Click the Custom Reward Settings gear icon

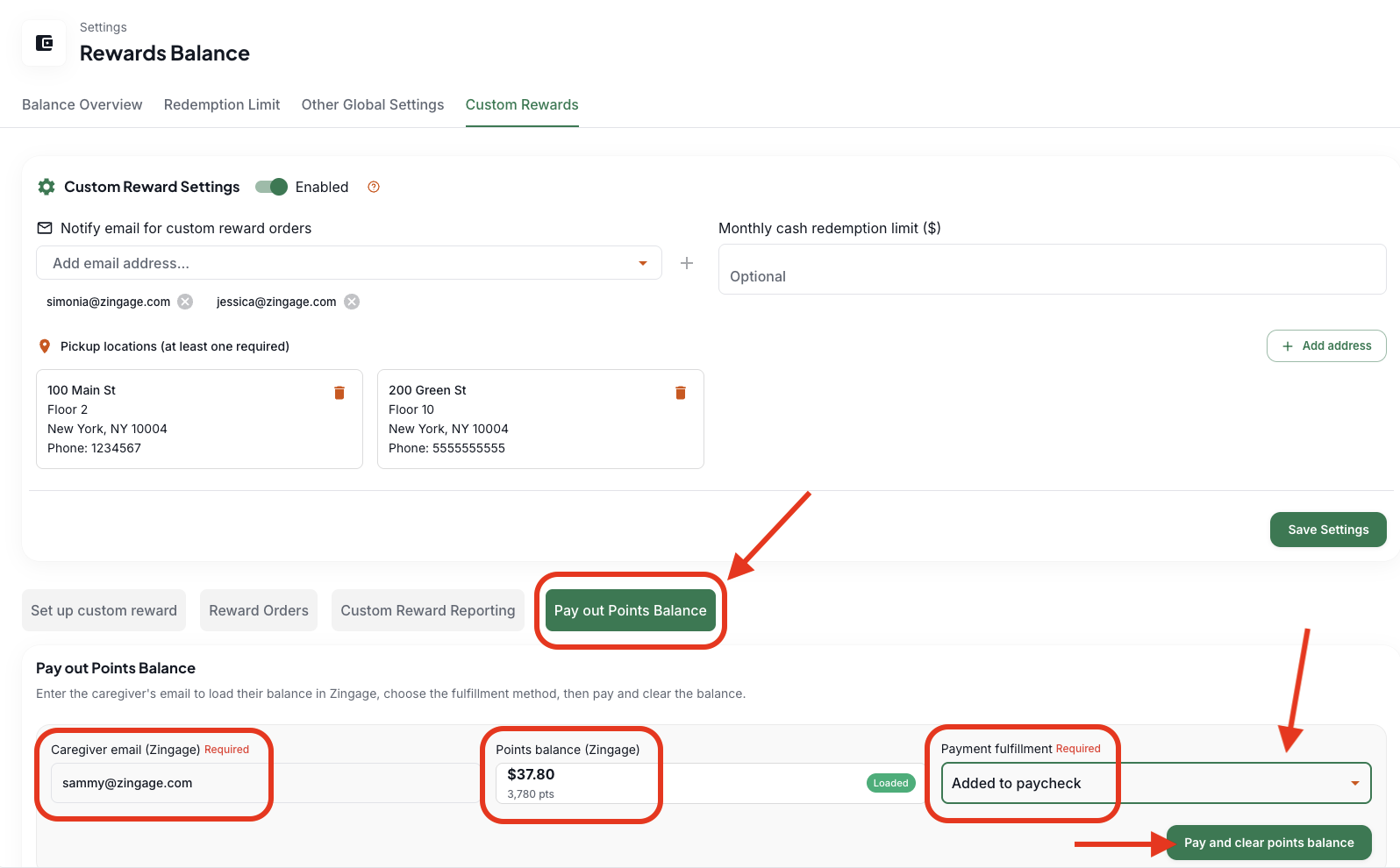[46, 187]
